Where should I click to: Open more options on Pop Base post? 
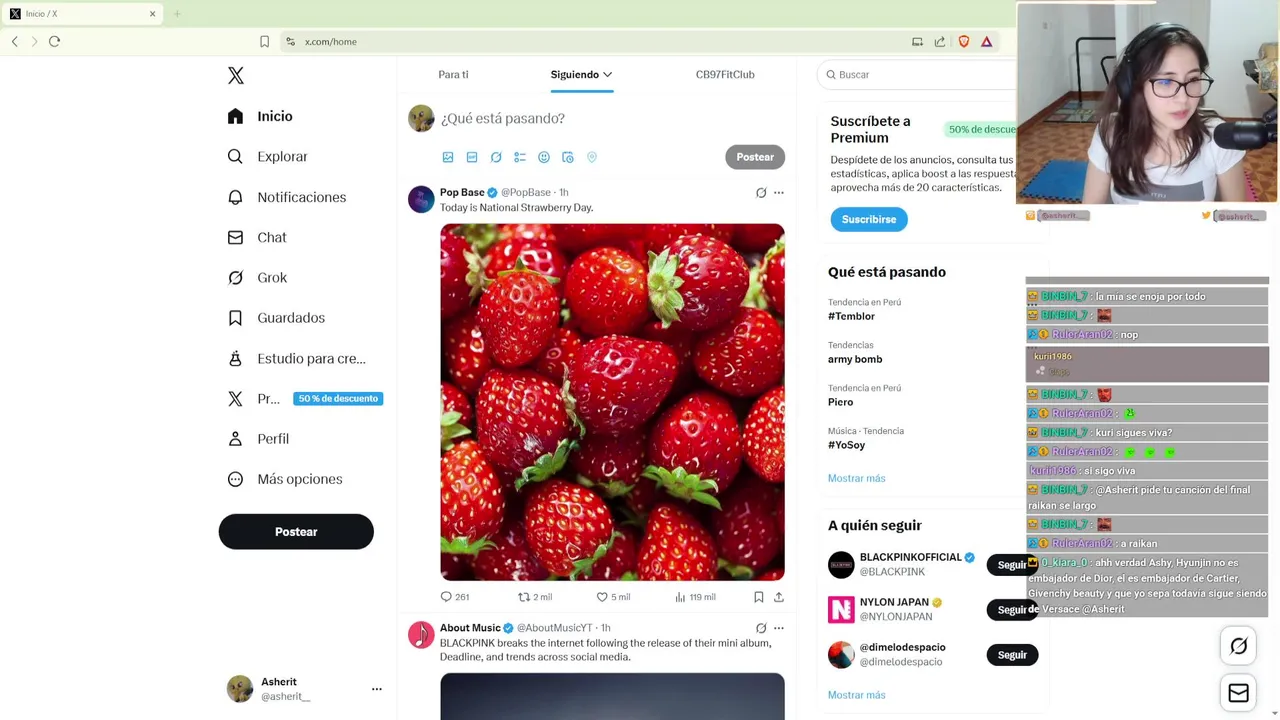click(x=779, y=193)
